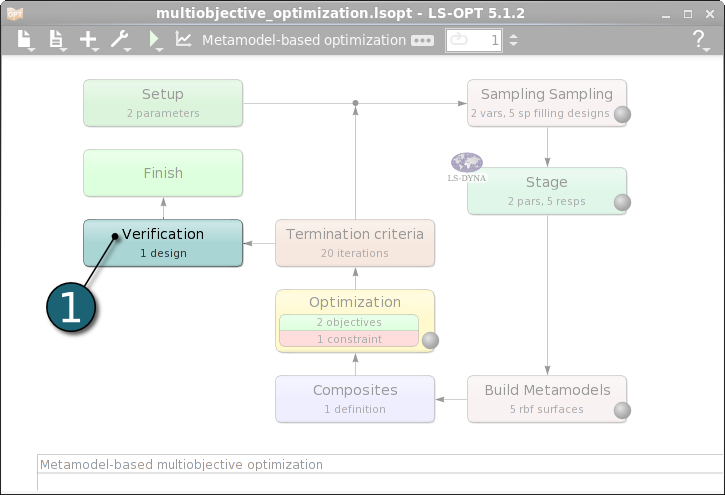Select the 2 objectives row

[x=349, y=322]
